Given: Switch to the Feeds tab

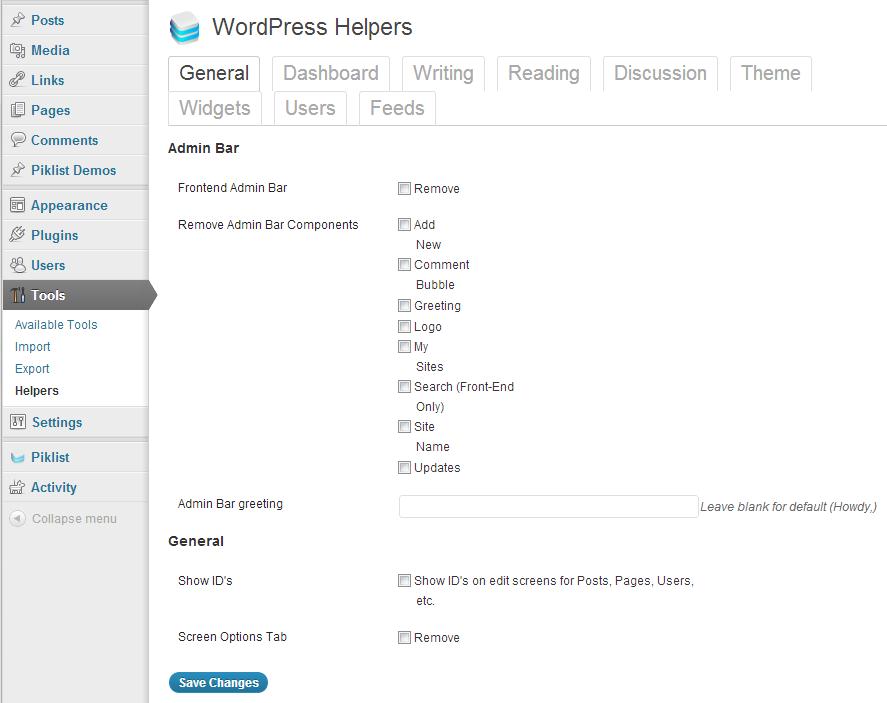Looking at the screenshot, I should point(397,108).
